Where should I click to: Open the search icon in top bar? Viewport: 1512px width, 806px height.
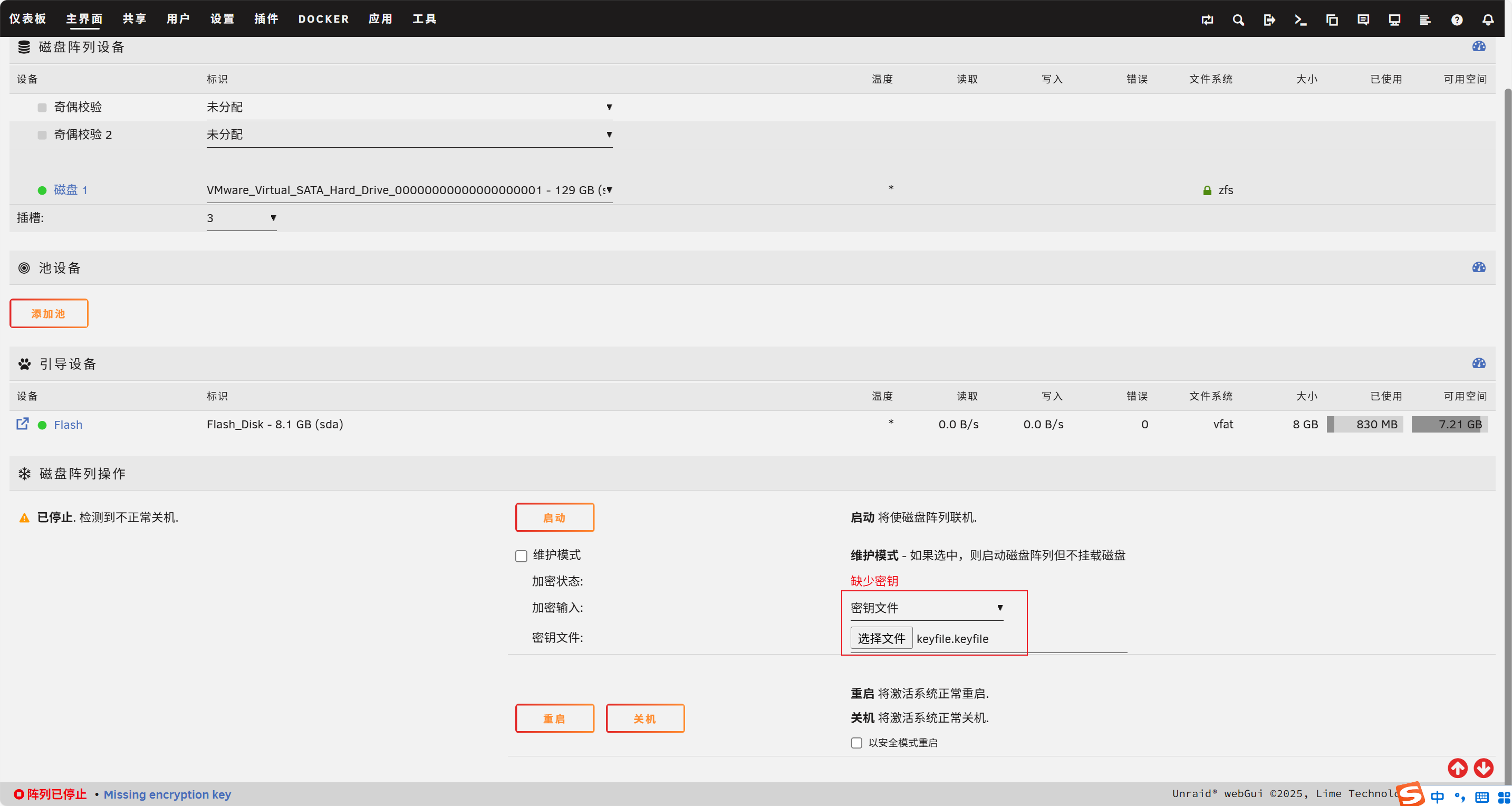[x=1238, y=20]
